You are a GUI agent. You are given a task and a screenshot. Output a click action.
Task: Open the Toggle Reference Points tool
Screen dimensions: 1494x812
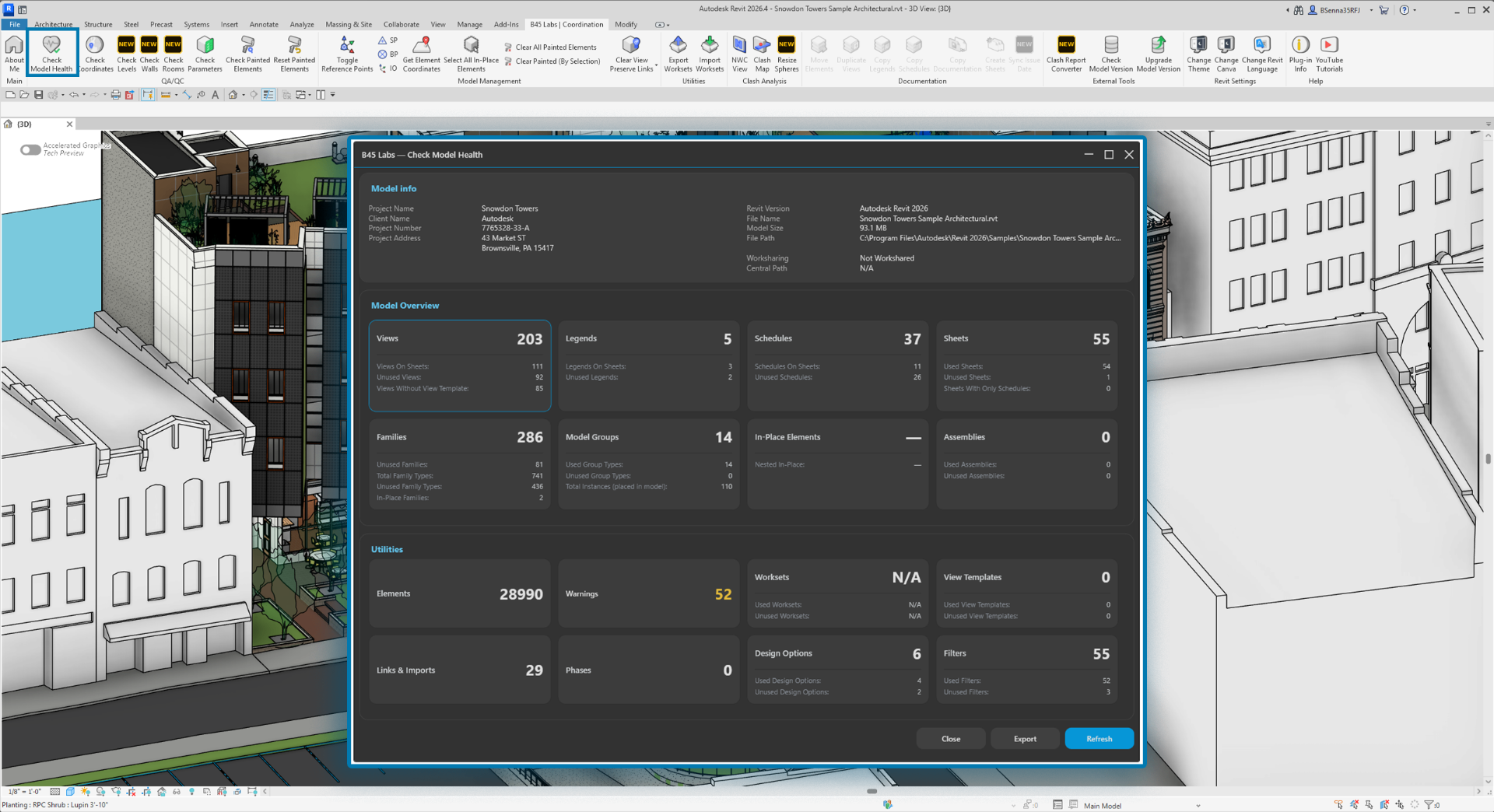point(347,54)
